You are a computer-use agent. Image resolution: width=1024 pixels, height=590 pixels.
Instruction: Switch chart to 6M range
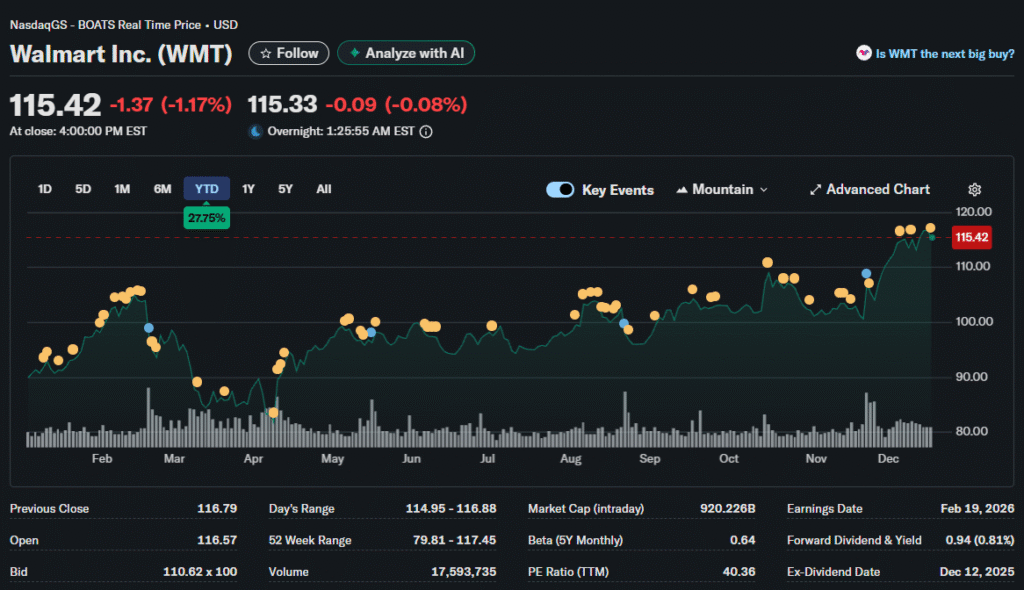click(x=162, y=189)
